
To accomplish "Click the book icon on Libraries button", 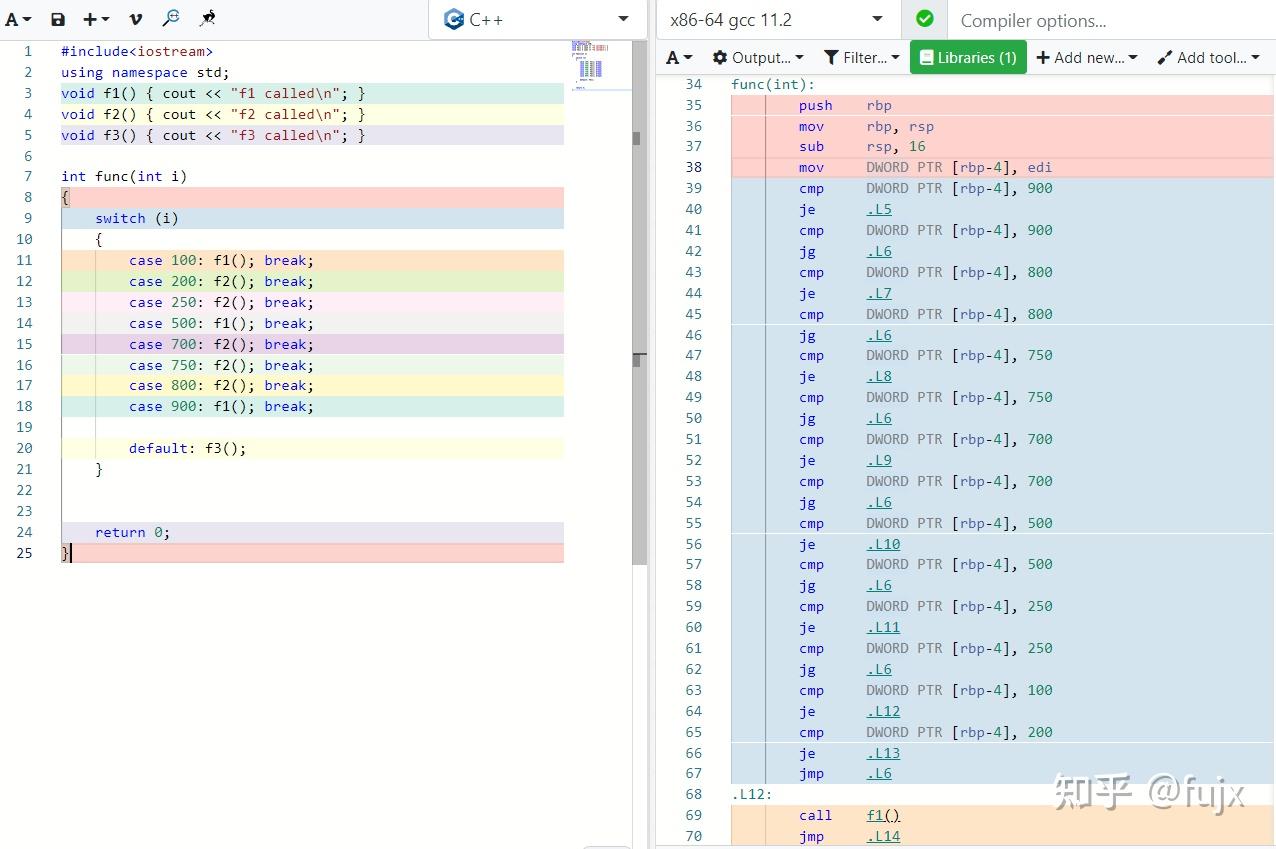I will pyautogui.click(x=928, y=57).
